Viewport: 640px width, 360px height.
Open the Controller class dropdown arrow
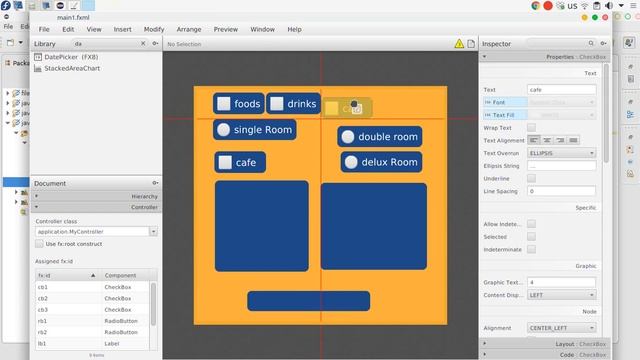coord(153,231)
